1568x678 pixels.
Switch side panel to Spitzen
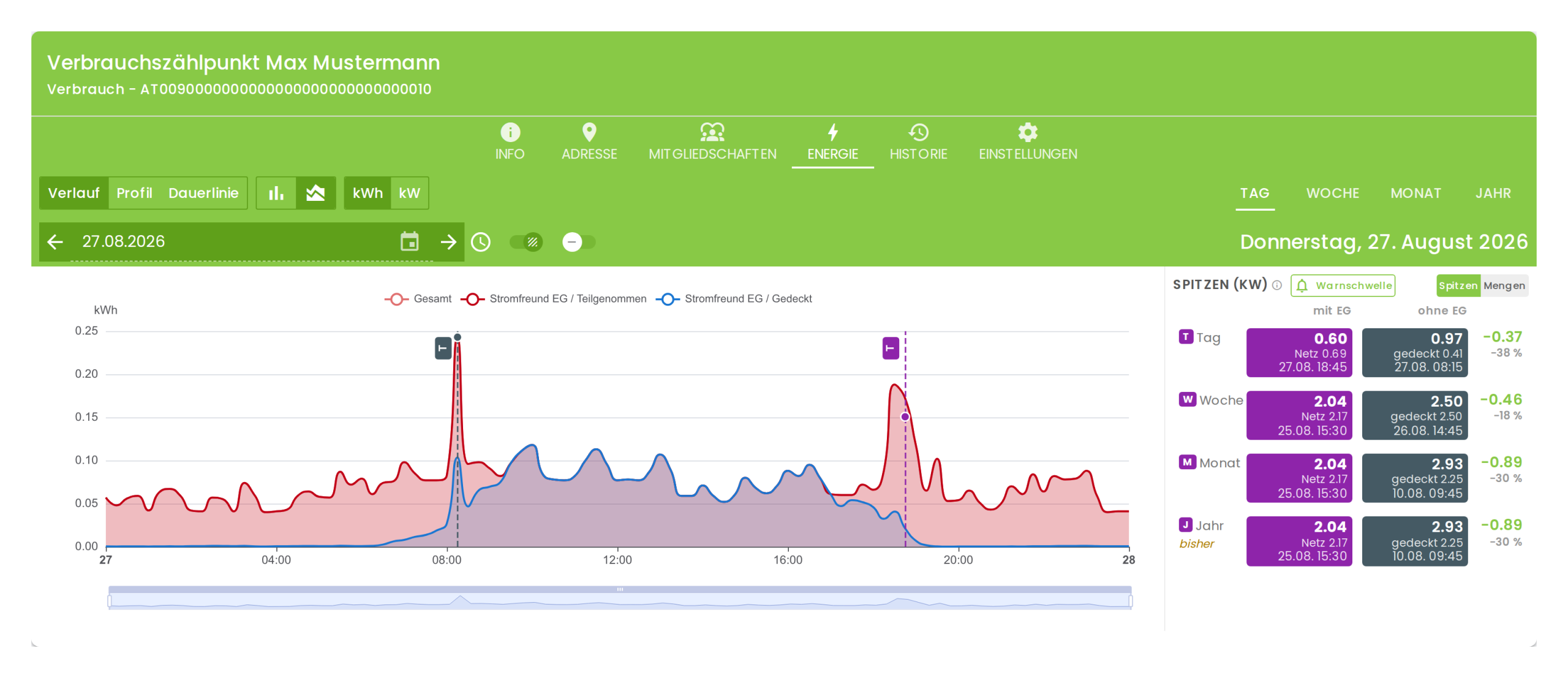1458,285
